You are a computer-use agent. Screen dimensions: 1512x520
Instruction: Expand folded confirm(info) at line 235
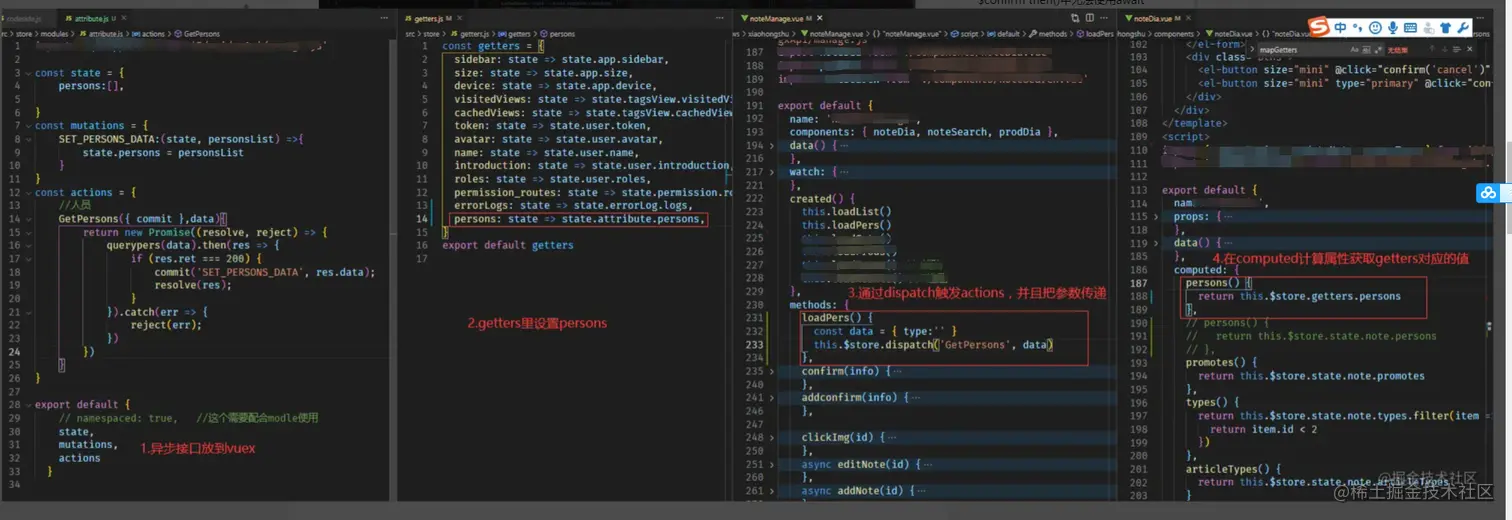(x=771, y=370)
